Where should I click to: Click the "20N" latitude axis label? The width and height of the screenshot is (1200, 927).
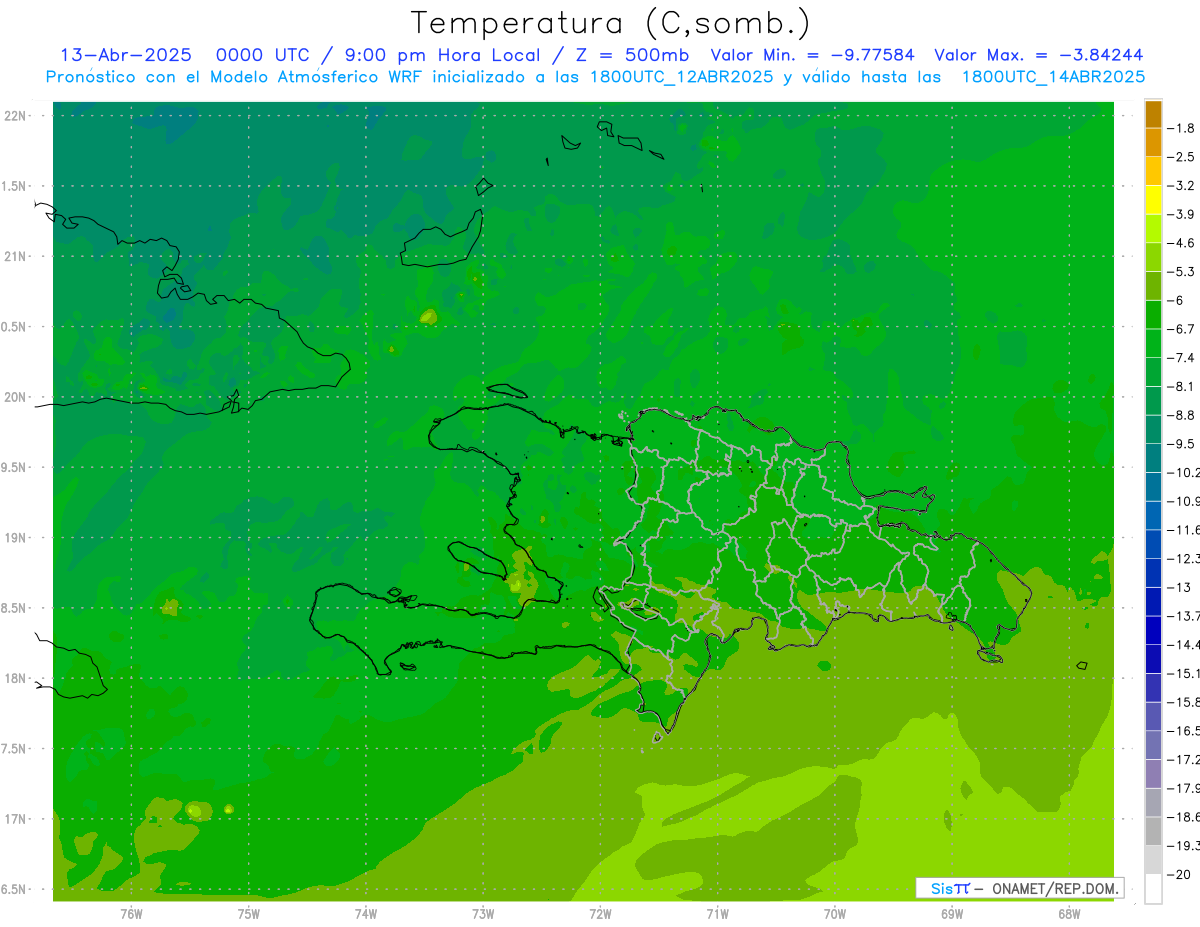pos(15,397)
